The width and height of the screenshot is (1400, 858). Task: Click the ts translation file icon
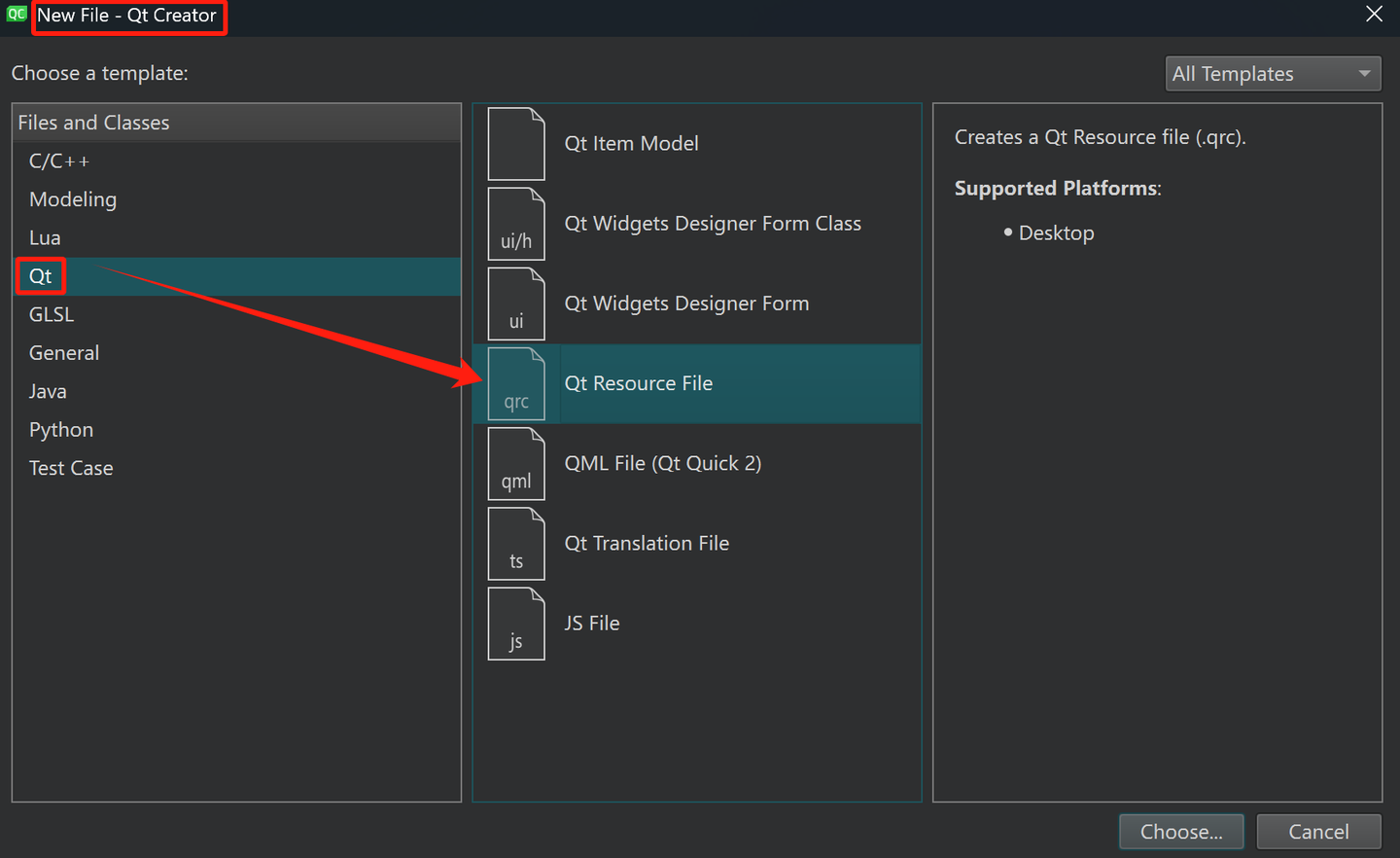(x=516, y=544)
